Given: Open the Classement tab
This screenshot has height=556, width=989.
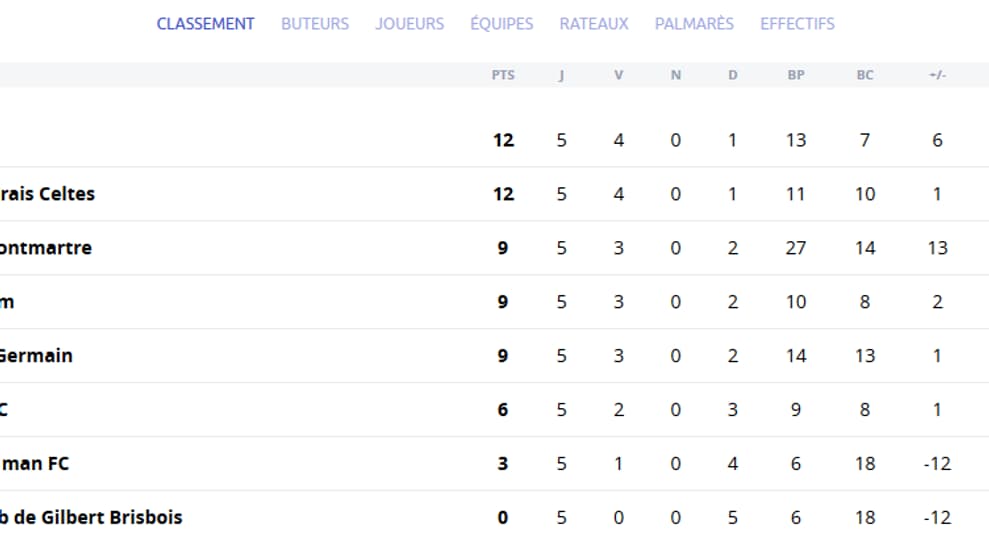Looking at the screenshot, I should pyautogui.click(x=206, y=24).
